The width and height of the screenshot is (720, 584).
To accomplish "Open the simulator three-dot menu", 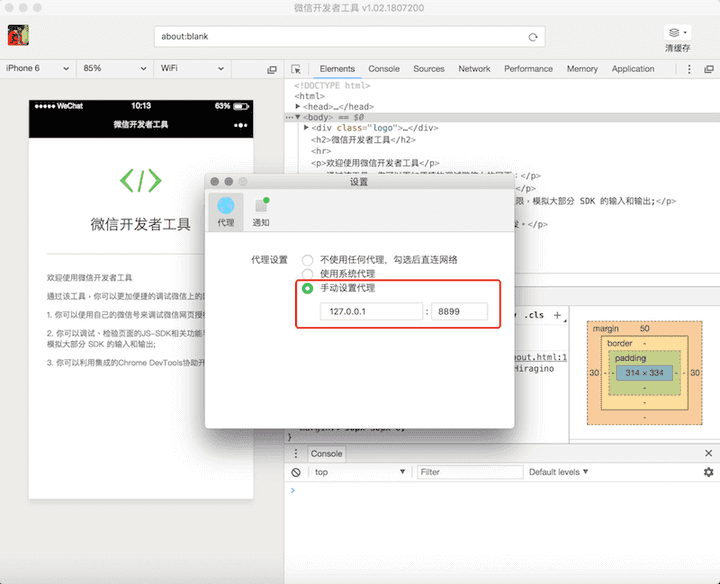I will (241, 125).
